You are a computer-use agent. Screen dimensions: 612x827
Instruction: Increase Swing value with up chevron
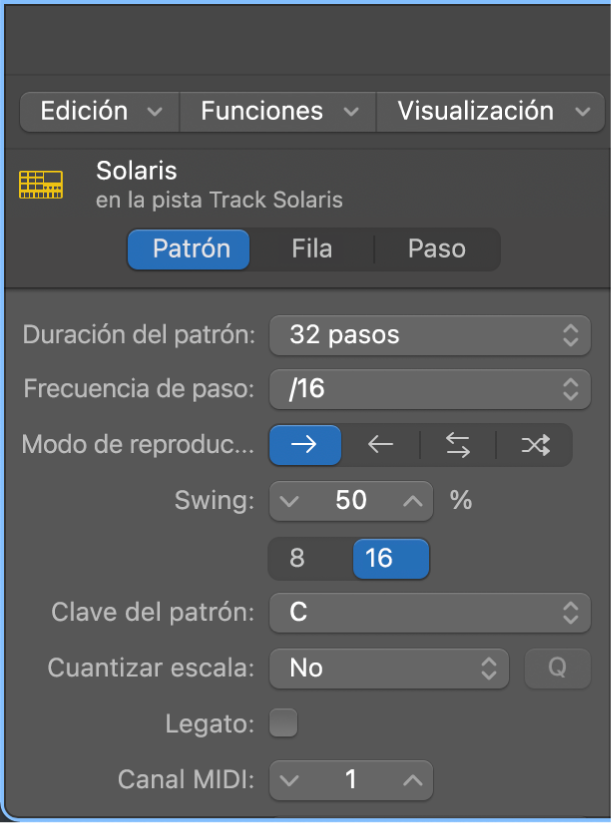(x=412, y=501)
